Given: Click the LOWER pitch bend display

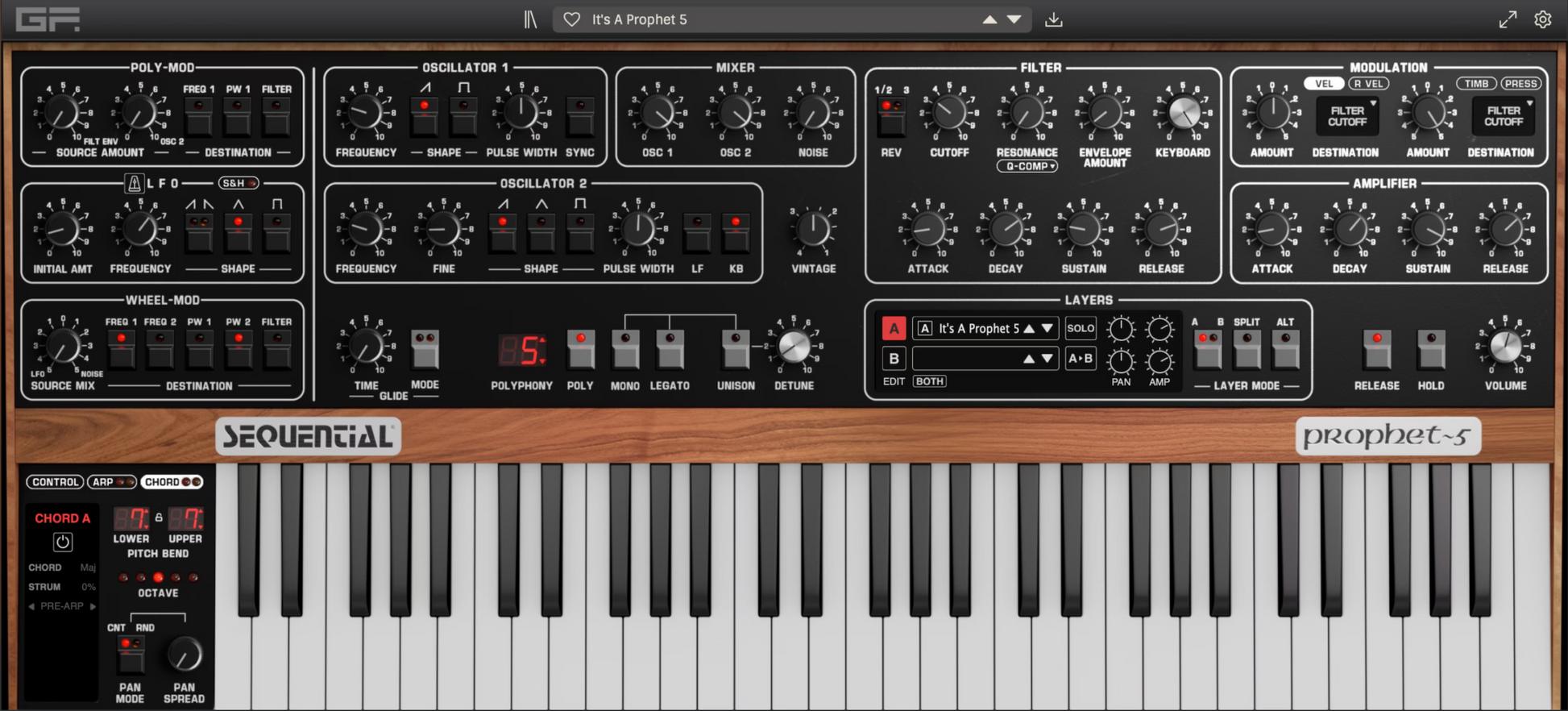Looking at the screenshot, I should (131, 519).
